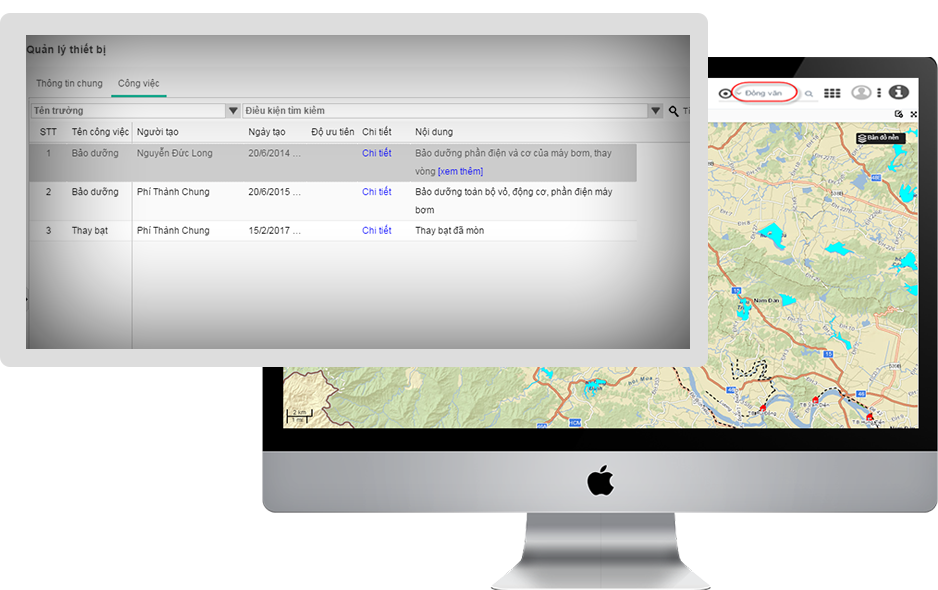Click the magnifier icon next to Đông văn
Screen dimensions: 938x590
coord(809,94)
